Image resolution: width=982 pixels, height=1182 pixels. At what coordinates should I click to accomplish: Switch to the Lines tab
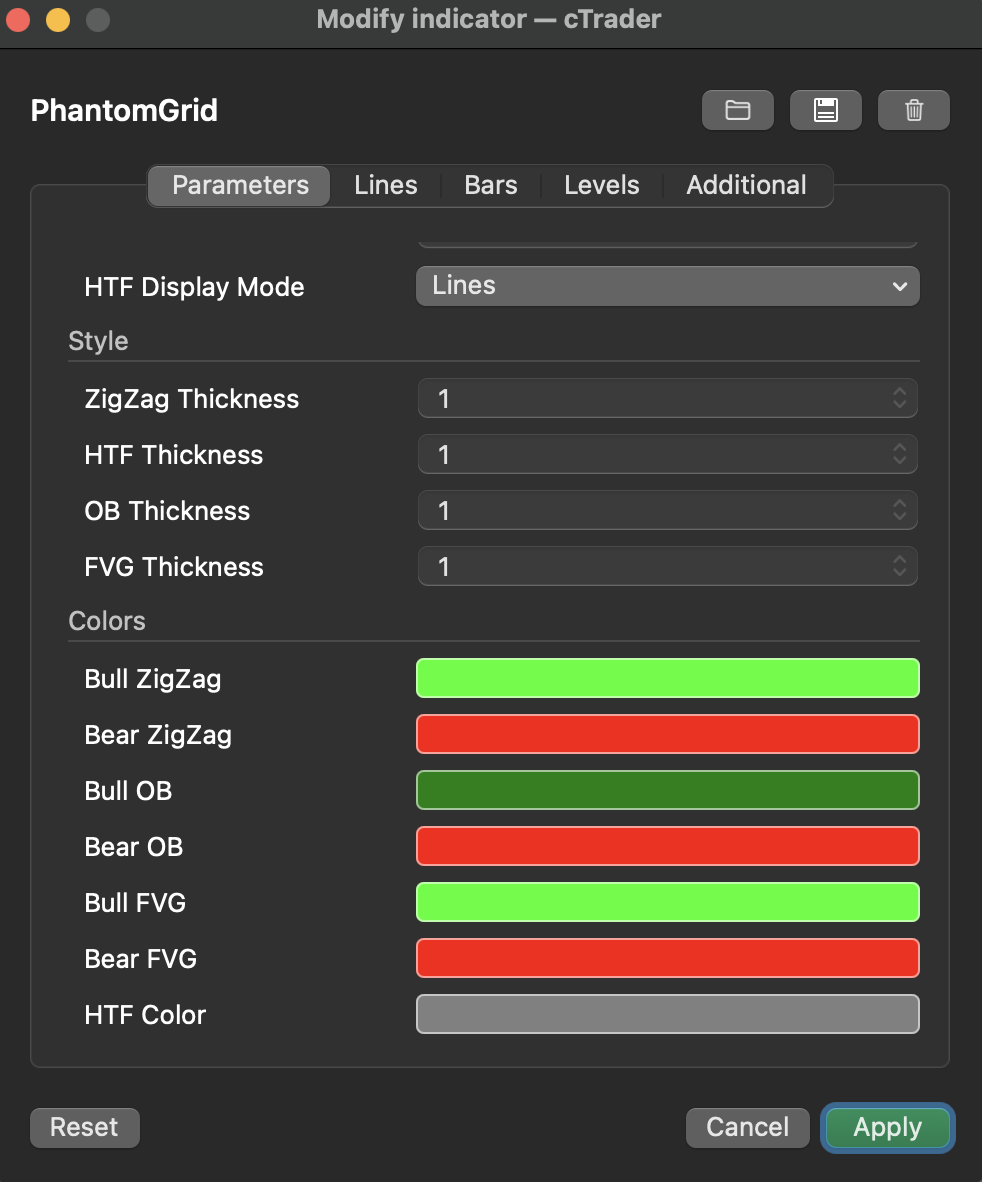pyautogui.click(x=384, y=185)
